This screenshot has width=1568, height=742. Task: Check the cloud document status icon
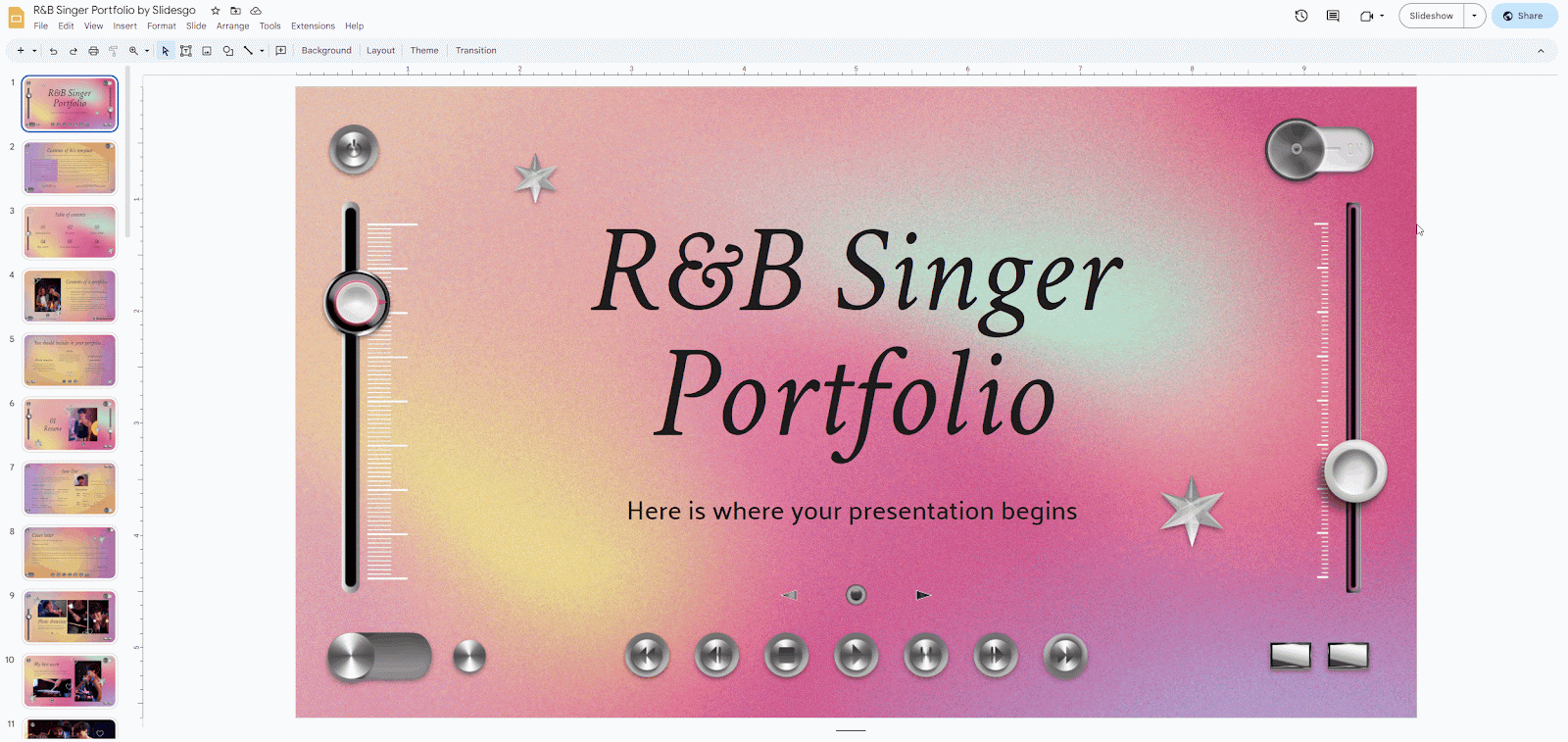pyautogui.click(x=256, y=11)
